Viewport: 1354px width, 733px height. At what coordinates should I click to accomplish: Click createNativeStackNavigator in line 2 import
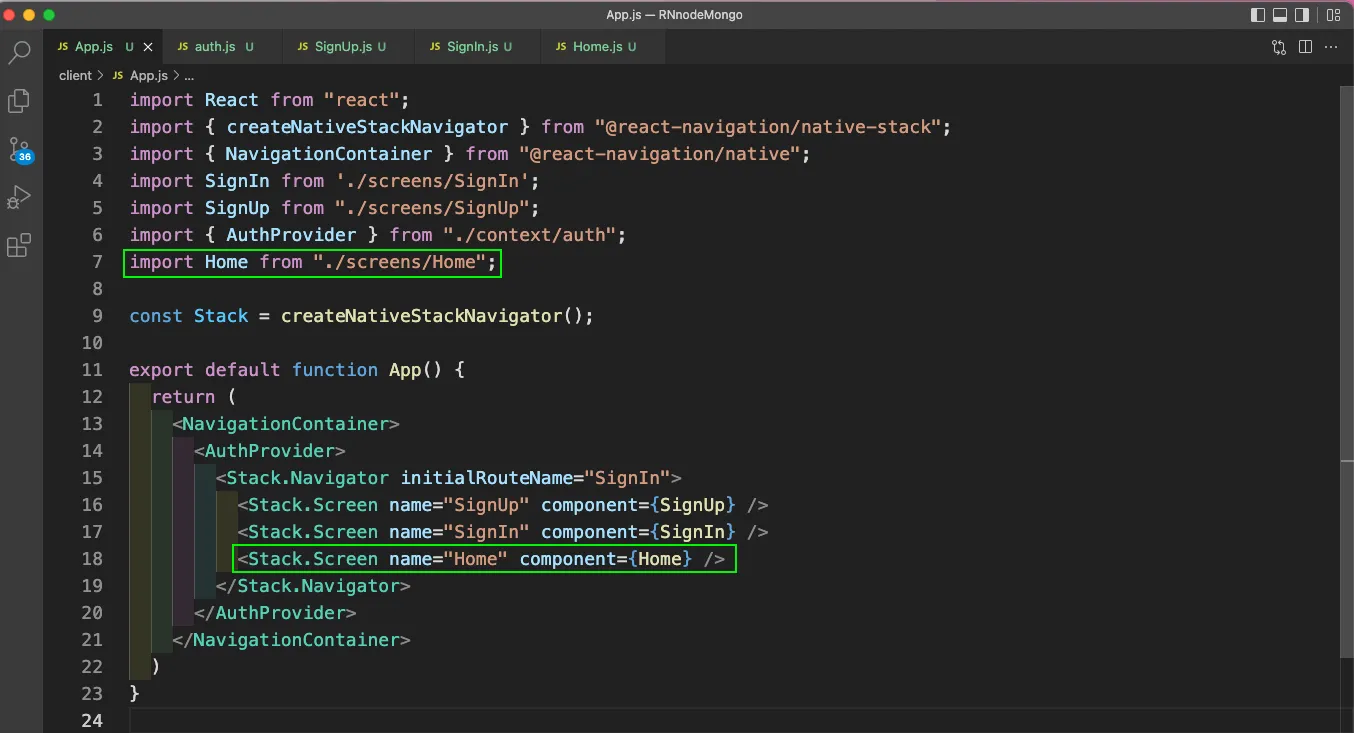tap(367, 127)
